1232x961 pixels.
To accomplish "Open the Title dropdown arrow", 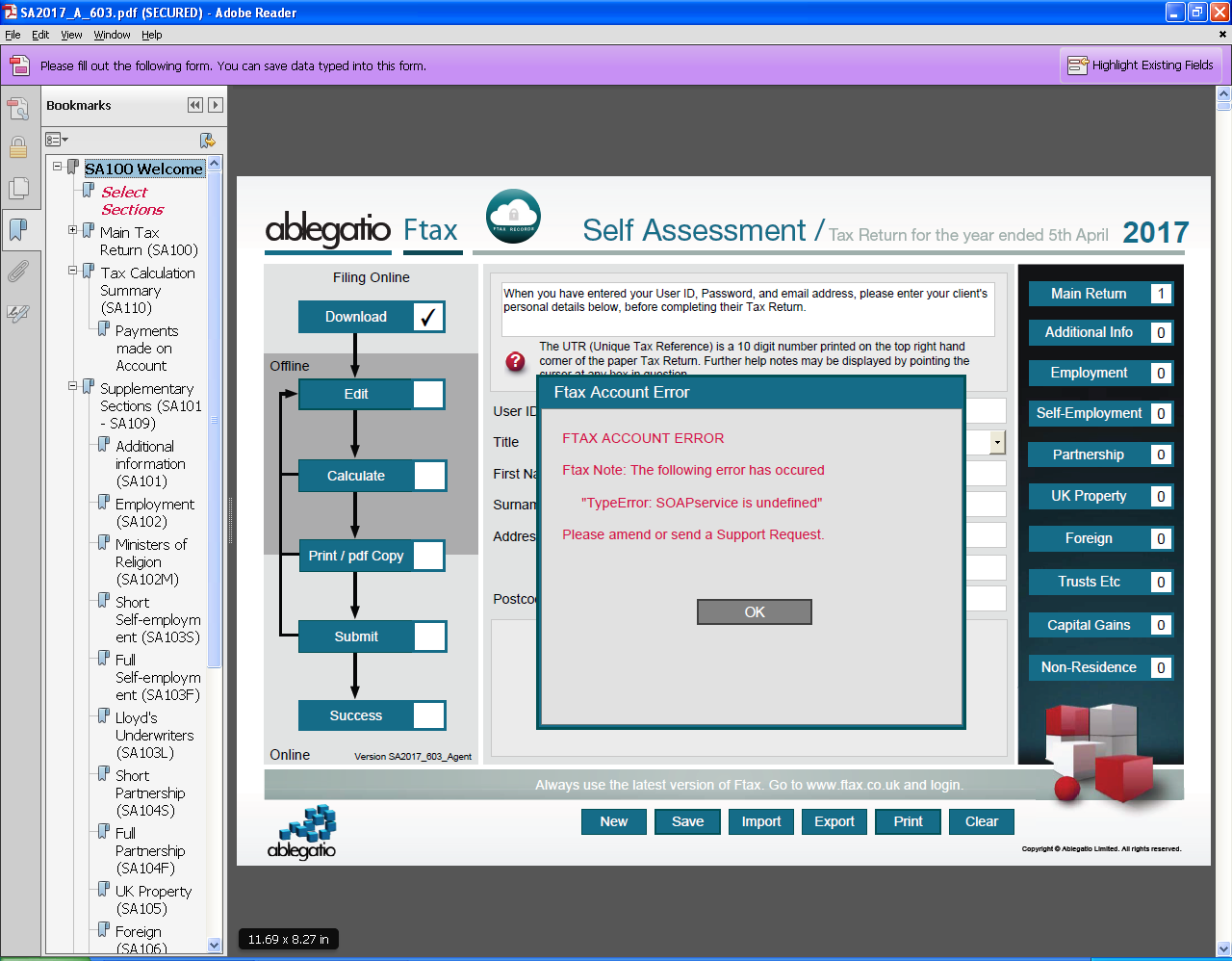I will point(997,442).
